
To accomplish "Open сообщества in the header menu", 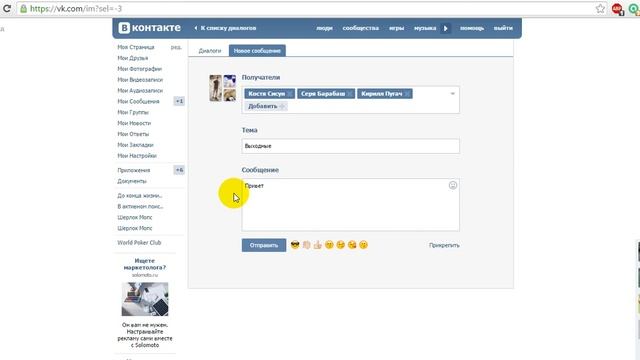I will tap(360, 28).
